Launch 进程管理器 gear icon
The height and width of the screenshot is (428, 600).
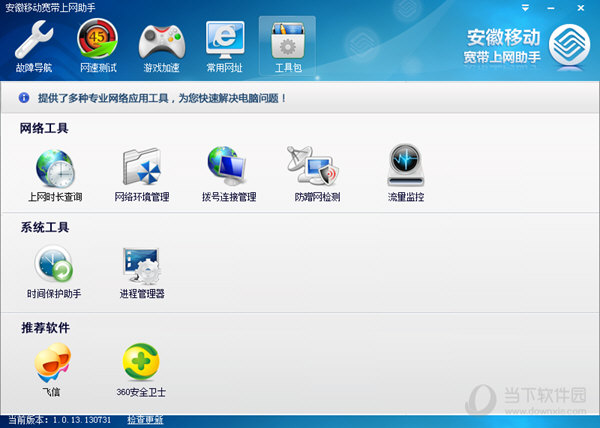[142, 266]
